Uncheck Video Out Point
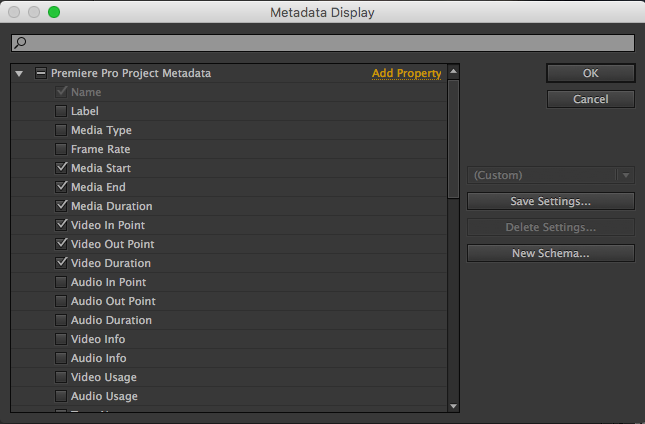Viewport: 645px width, 424px height. 61,244
